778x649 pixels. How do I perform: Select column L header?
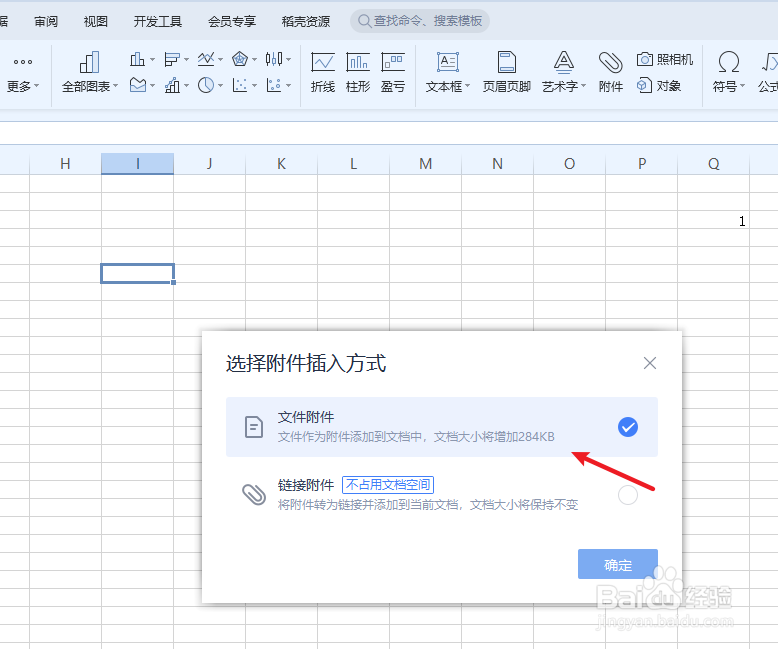(353, 164)
